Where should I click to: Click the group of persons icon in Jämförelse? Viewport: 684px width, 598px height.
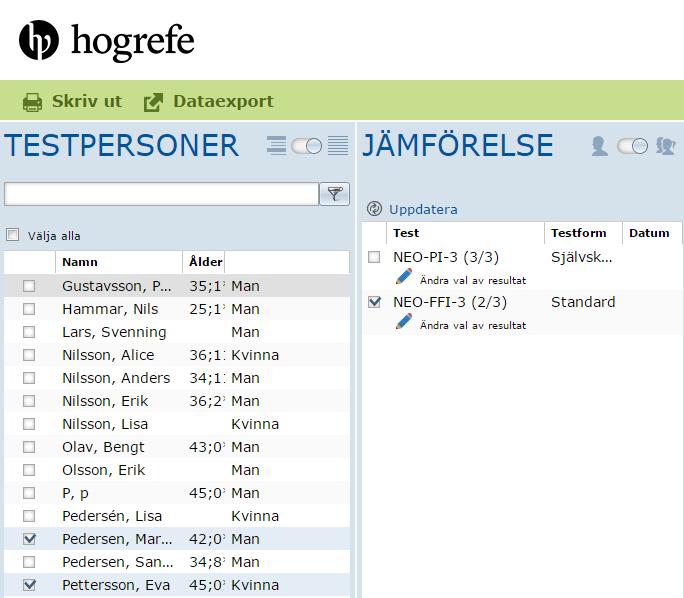coord(666,146)
